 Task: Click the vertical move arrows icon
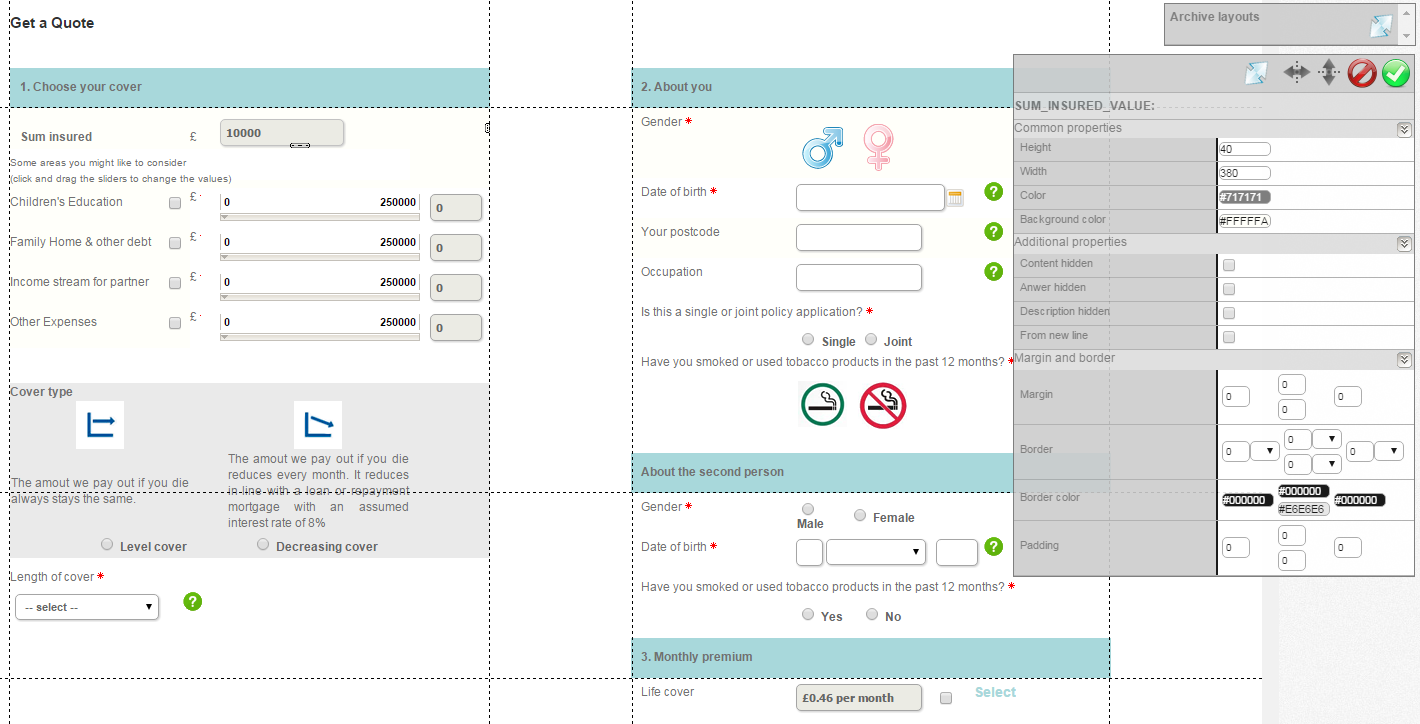[1328, 72]
